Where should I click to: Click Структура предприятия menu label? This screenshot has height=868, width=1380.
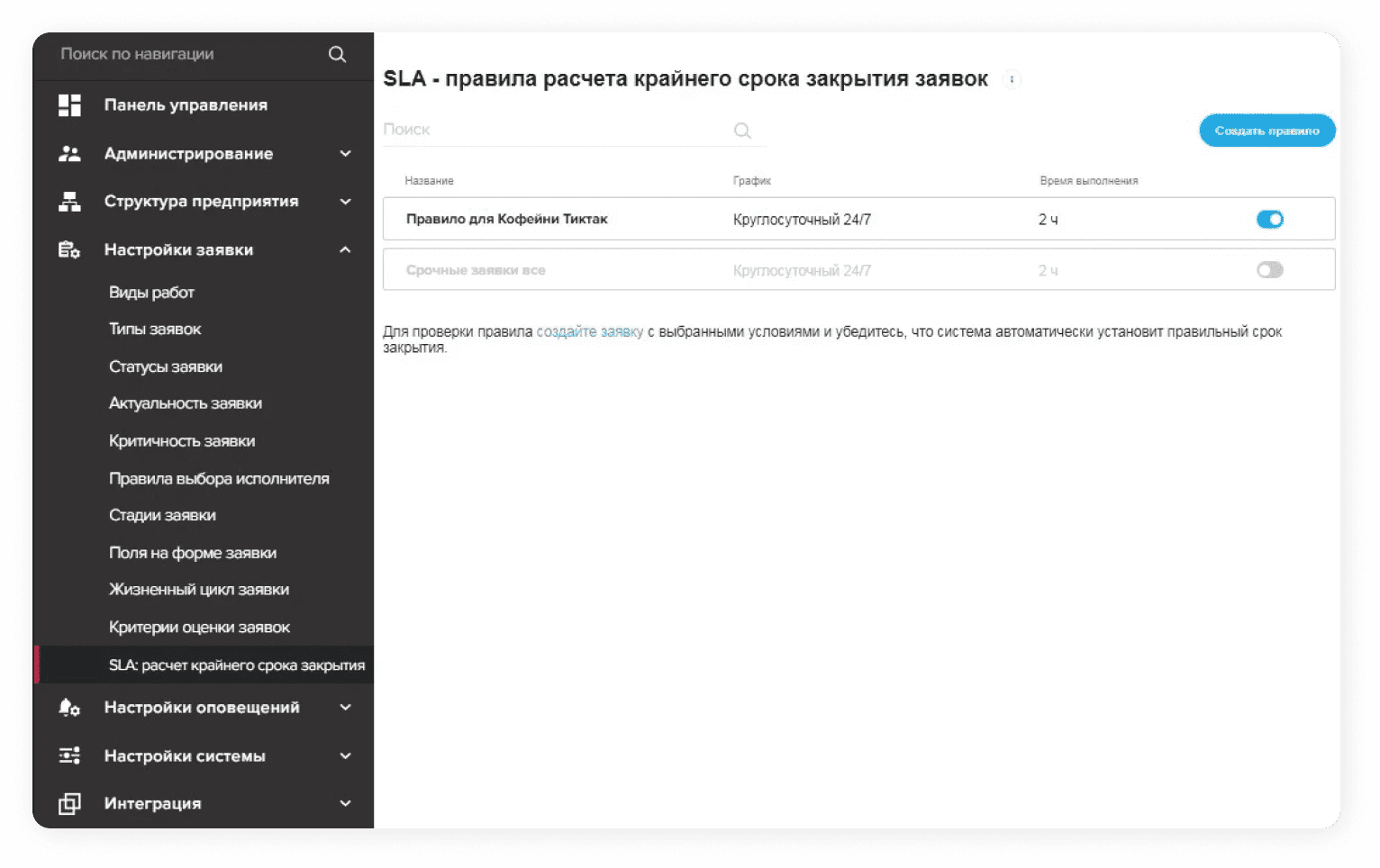click(x=201, y=202)
